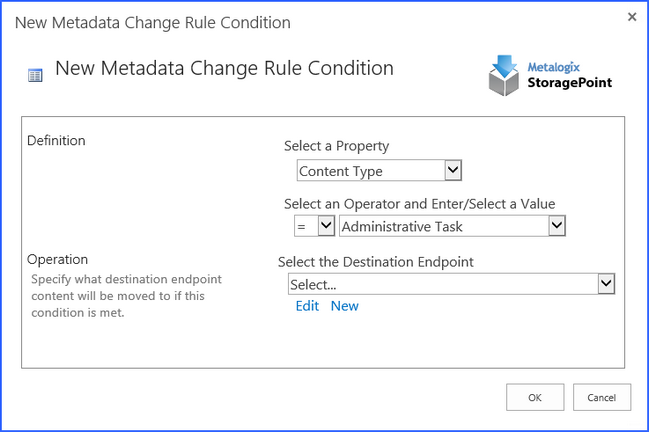
Task: Click the New endpoint link
Action: tap(344, 306)
